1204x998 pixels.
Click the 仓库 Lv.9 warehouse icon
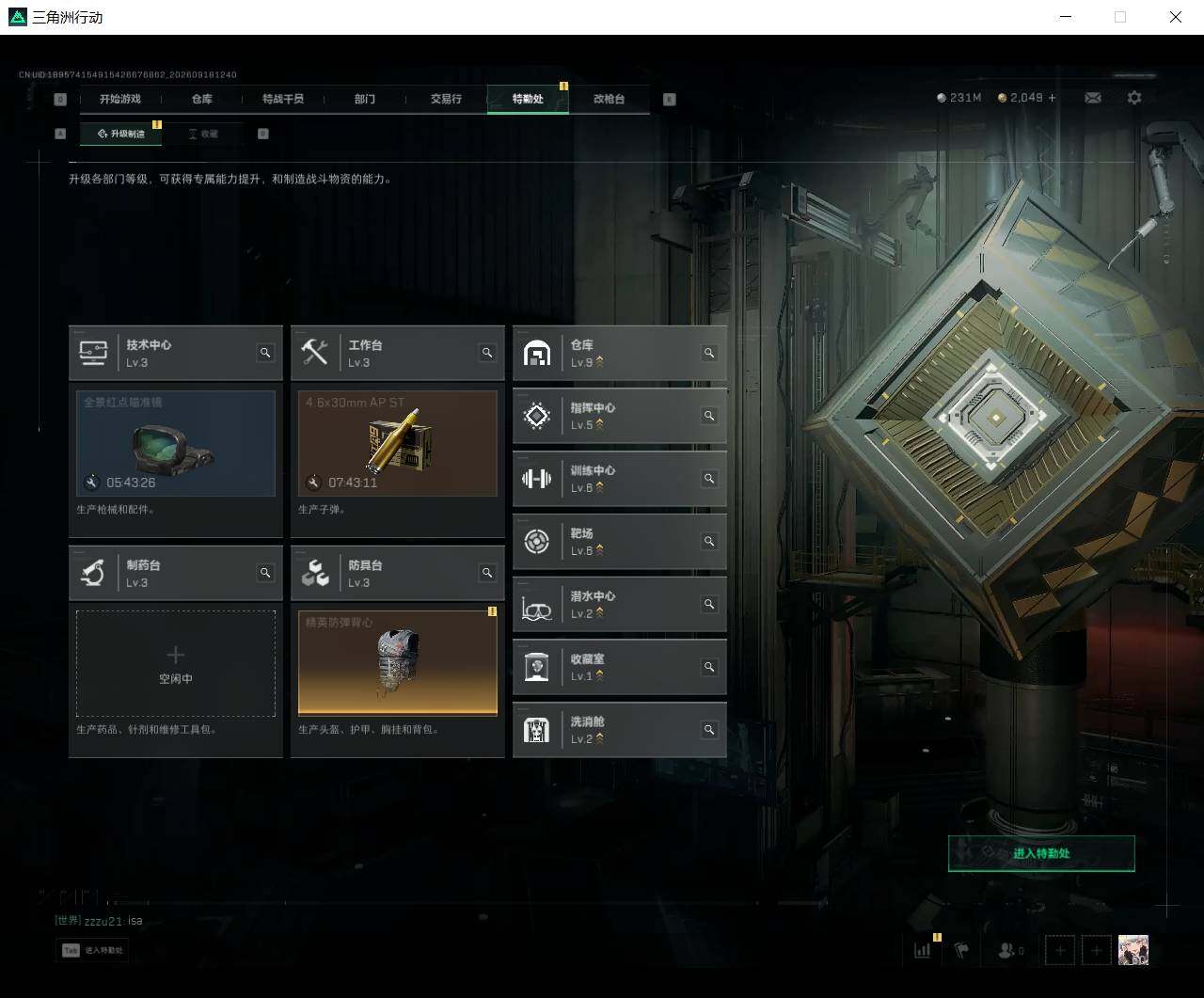[536, 354]
